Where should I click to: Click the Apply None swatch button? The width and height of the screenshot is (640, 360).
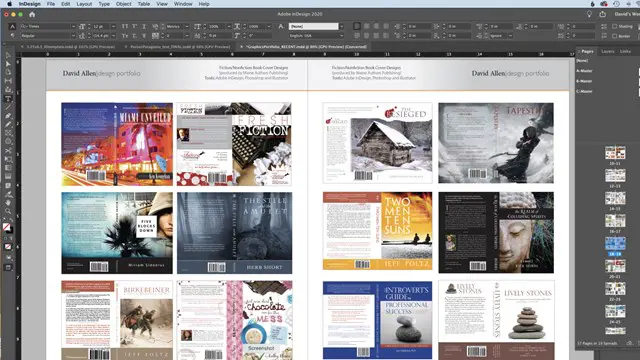pyautogui.click(x=8, y=247)
